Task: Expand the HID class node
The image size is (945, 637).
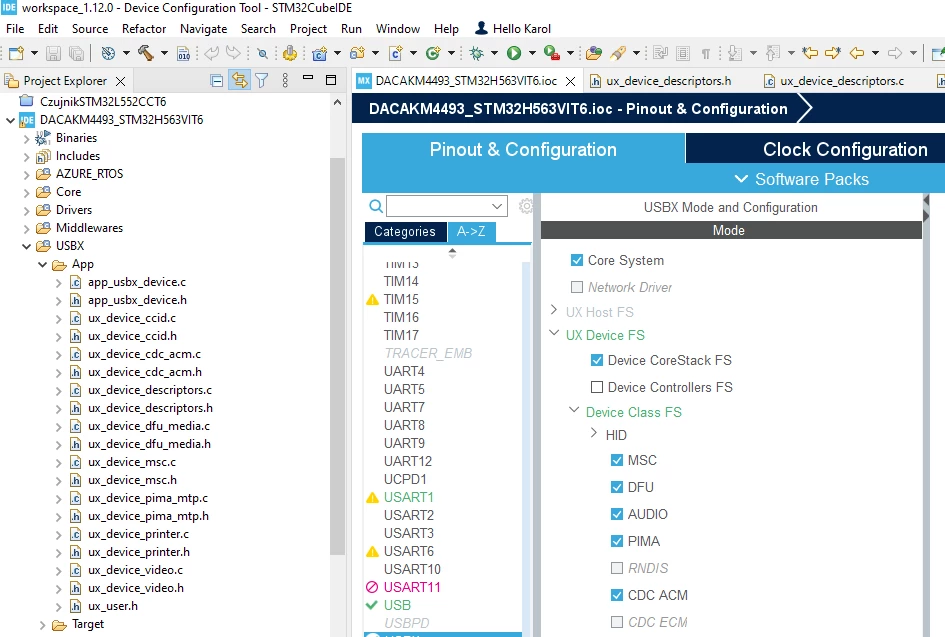Action: click(x=594, y=433)
